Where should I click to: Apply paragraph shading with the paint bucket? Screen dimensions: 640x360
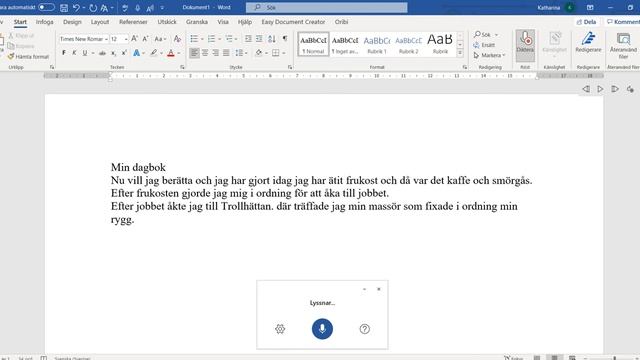pyautogui.click(x=259, y=53)
